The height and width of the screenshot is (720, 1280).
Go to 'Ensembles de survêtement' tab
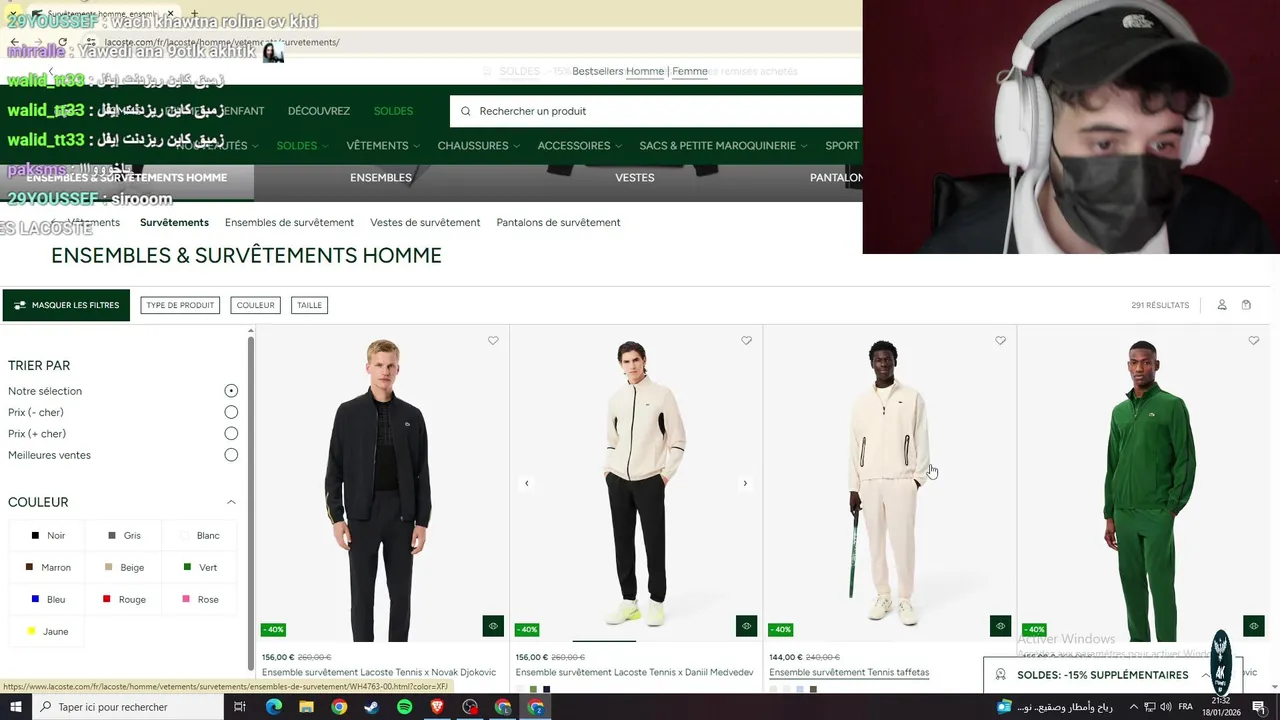[x=289, y=222]
